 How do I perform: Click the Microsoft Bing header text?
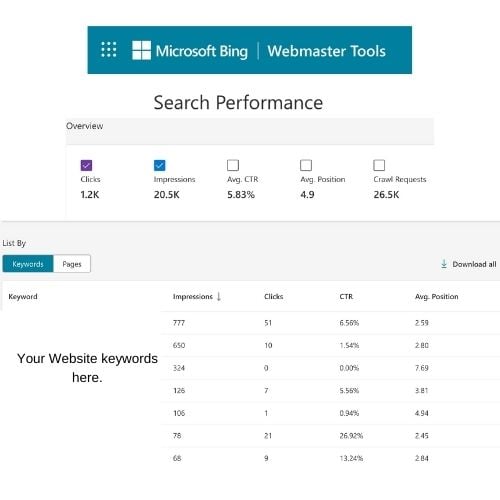coord(202,51)
